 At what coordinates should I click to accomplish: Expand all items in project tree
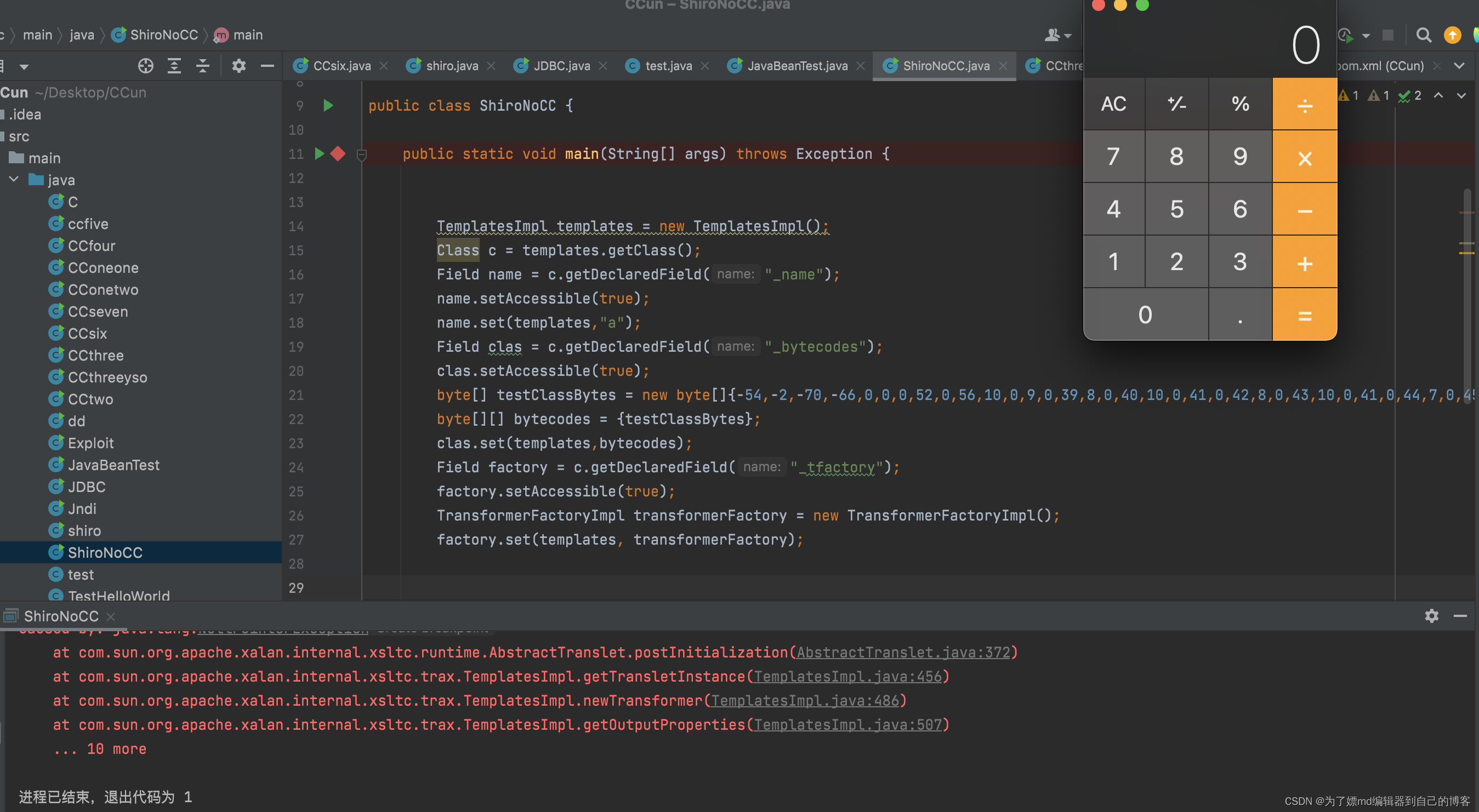point(174,66)
